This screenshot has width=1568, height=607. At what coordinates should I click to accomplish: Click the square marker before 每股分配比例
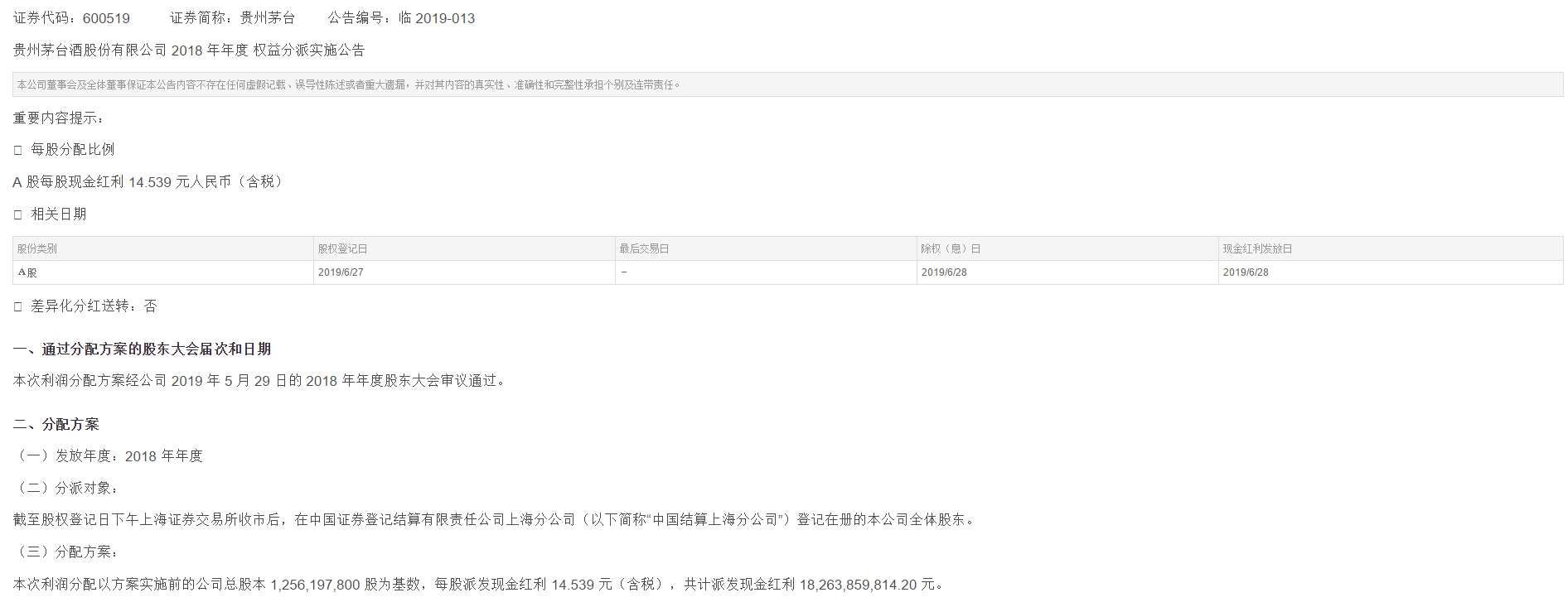click(x=18, y=150)
